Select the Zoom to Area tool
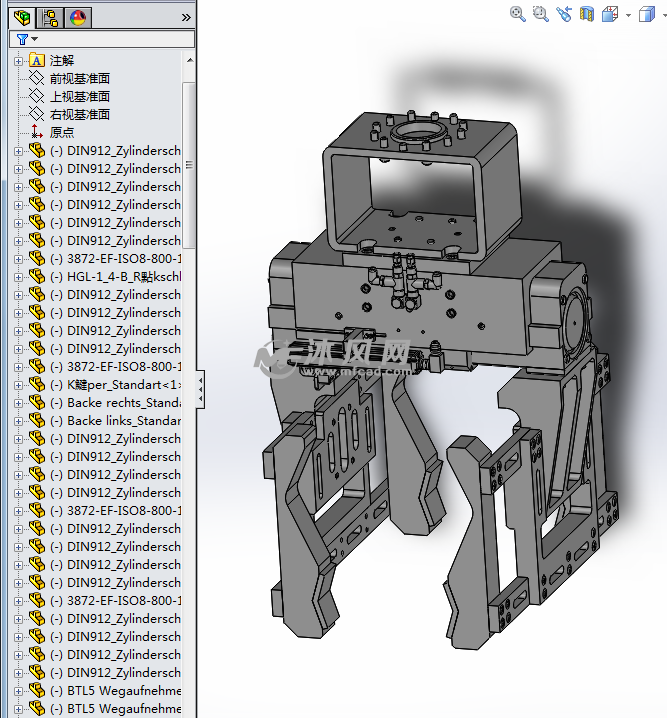Image resolution: width=667 pixels, height=718 pixels. 540,14
